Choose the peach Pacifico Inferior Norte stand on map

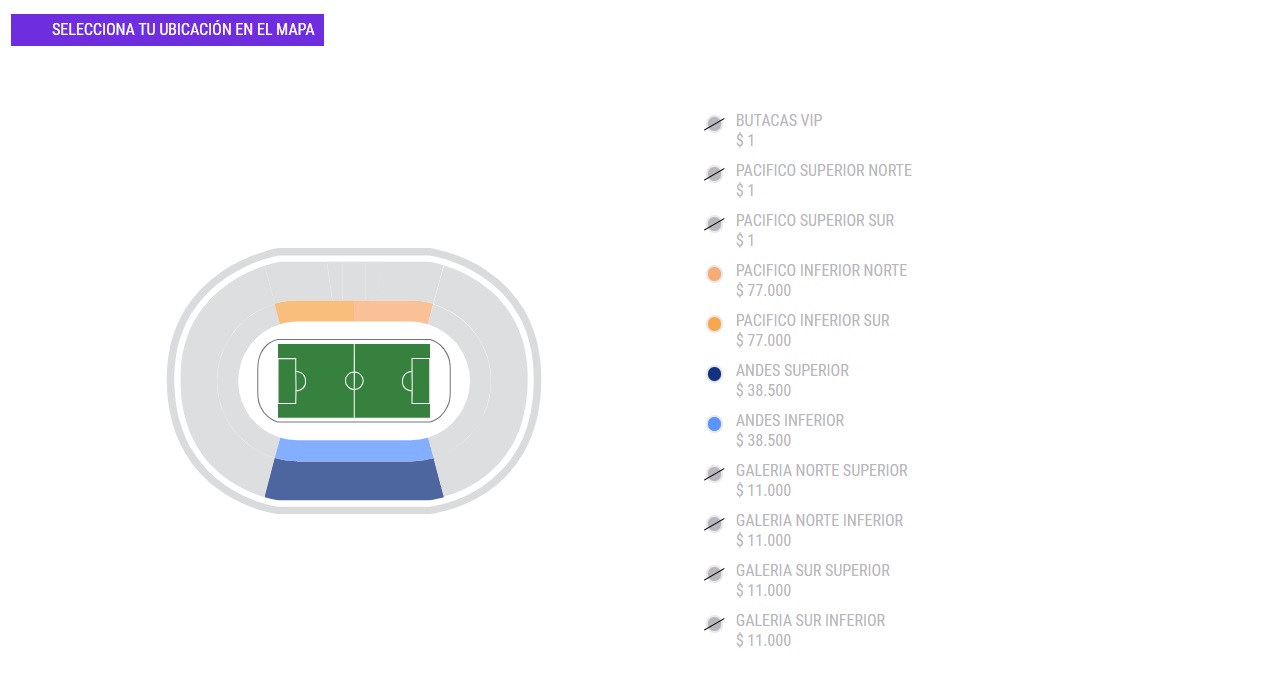tap(393, 312)
